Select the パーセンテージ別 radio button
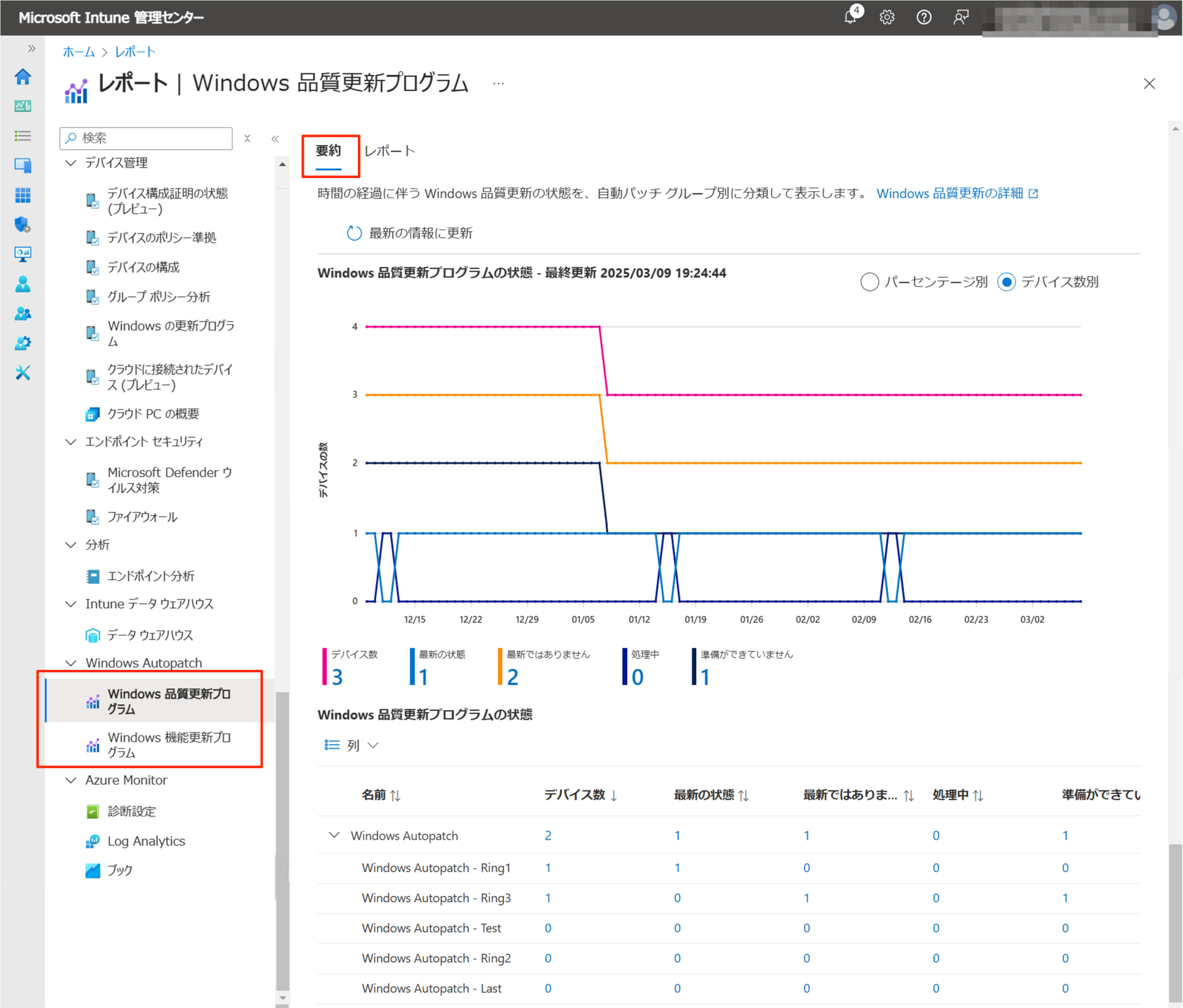 point(869,282)
